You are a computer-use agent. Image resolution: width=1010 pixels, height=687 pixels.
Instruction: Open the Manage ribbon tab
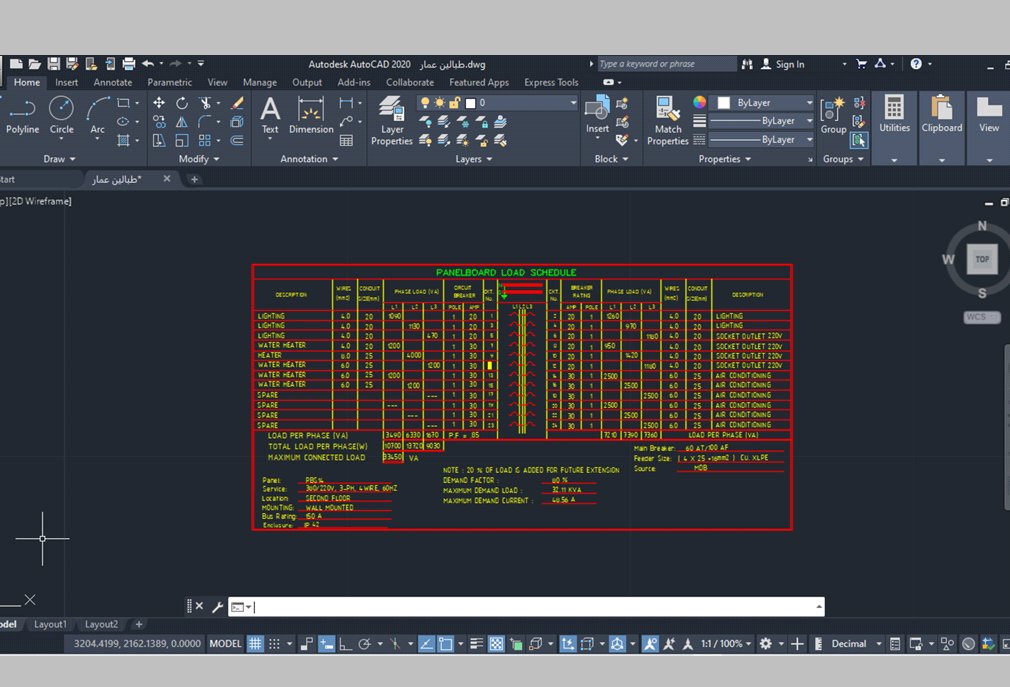[260, 82]
